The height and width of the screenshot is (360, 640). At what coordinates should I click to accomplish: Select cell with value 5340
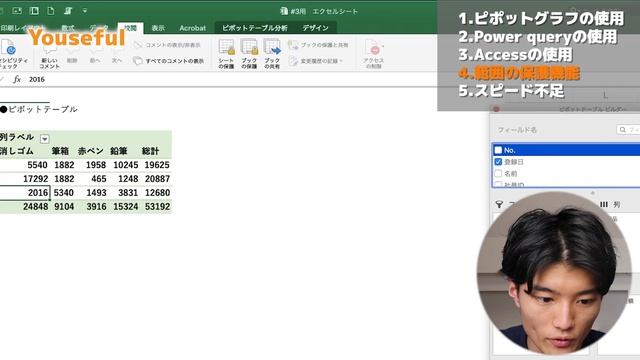pyautogui.click(x=63, y=193)
